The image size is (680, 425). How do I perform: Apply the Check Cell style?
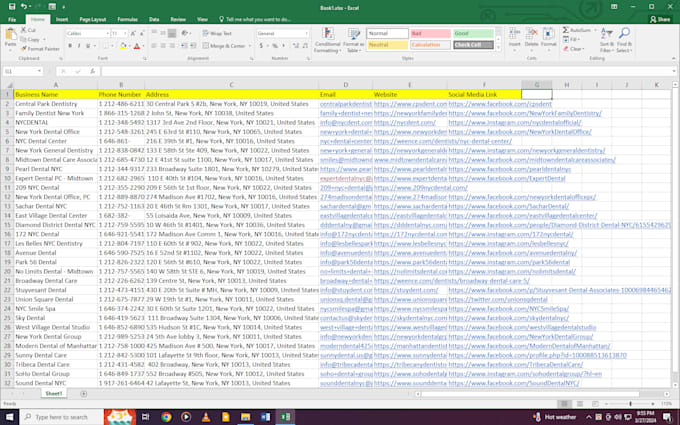coord(473,45)
